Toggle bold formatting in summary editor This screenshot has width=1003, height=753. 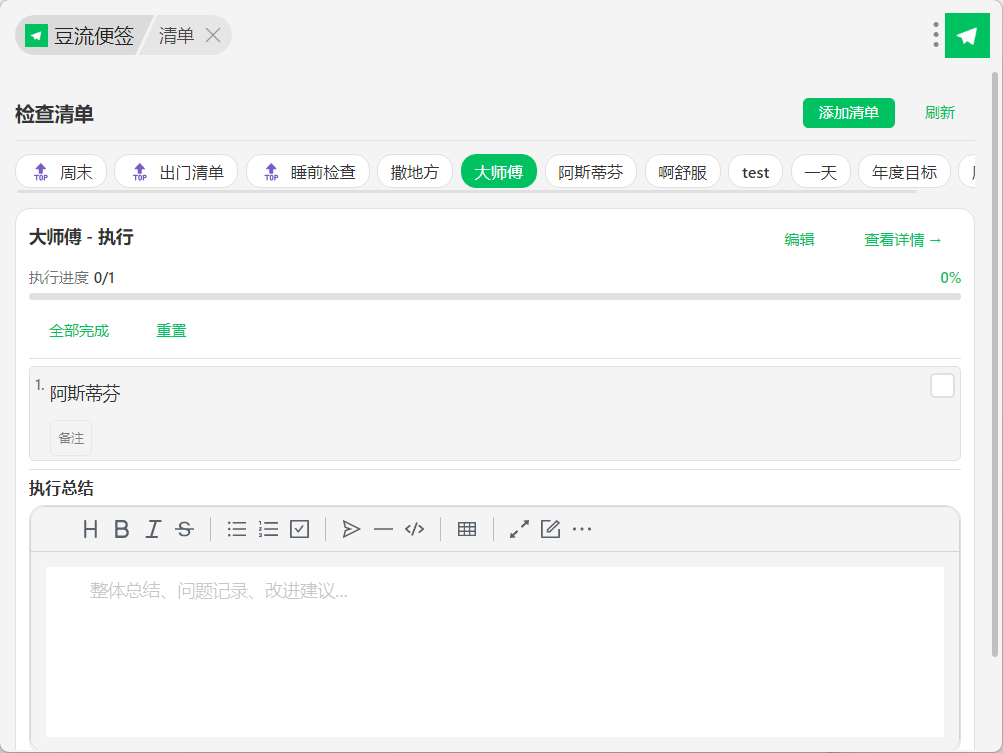[x=121, y=529]
